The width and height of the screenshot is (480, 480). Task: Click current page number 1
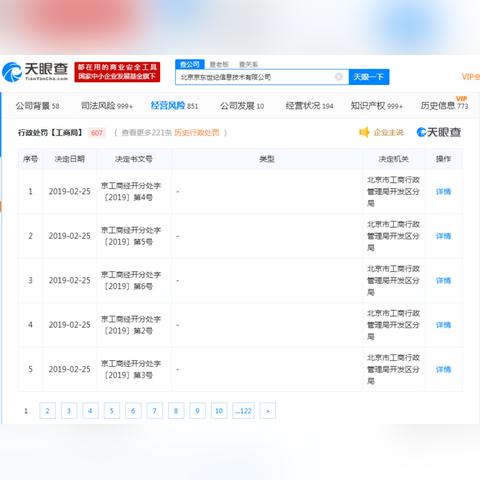pos(26,411)
